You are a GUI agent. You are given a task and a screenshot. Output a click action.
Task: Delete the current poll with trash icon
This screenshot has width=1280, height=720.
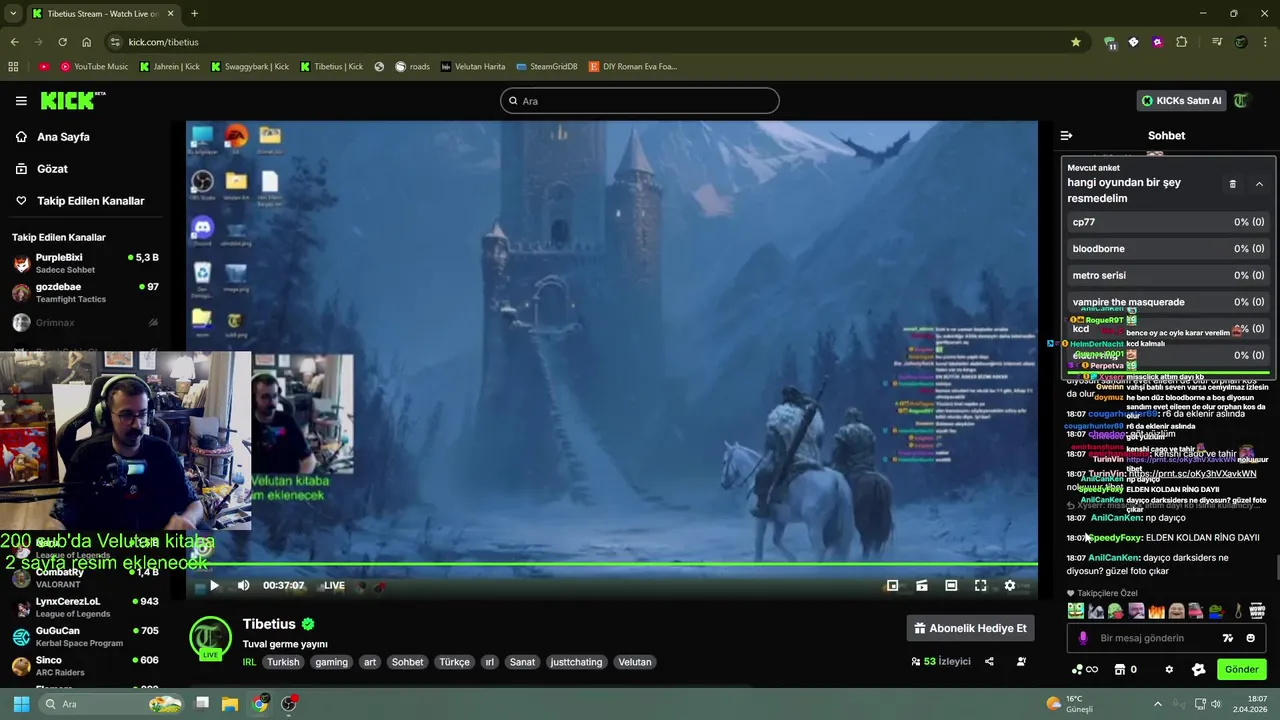(1232, 184)
